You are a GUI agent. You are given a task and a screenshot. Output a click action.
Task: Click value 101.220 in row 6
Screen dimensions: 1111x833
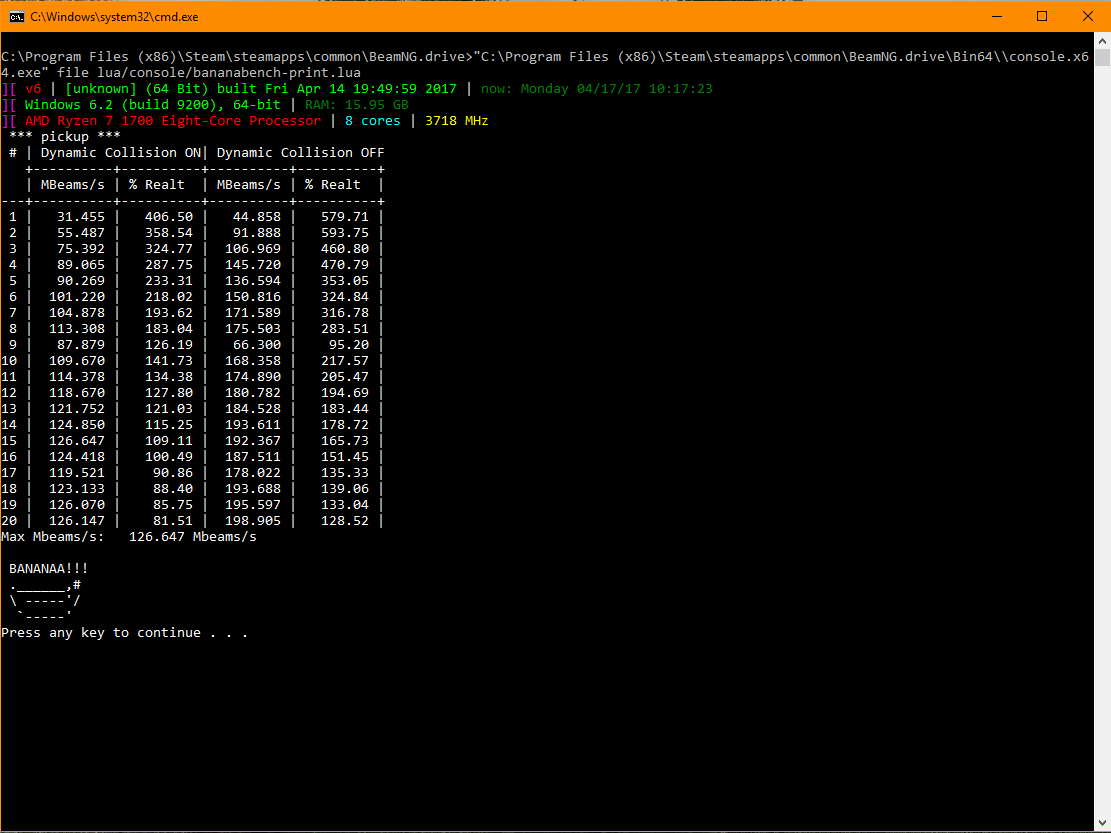[x=77, y=297]
